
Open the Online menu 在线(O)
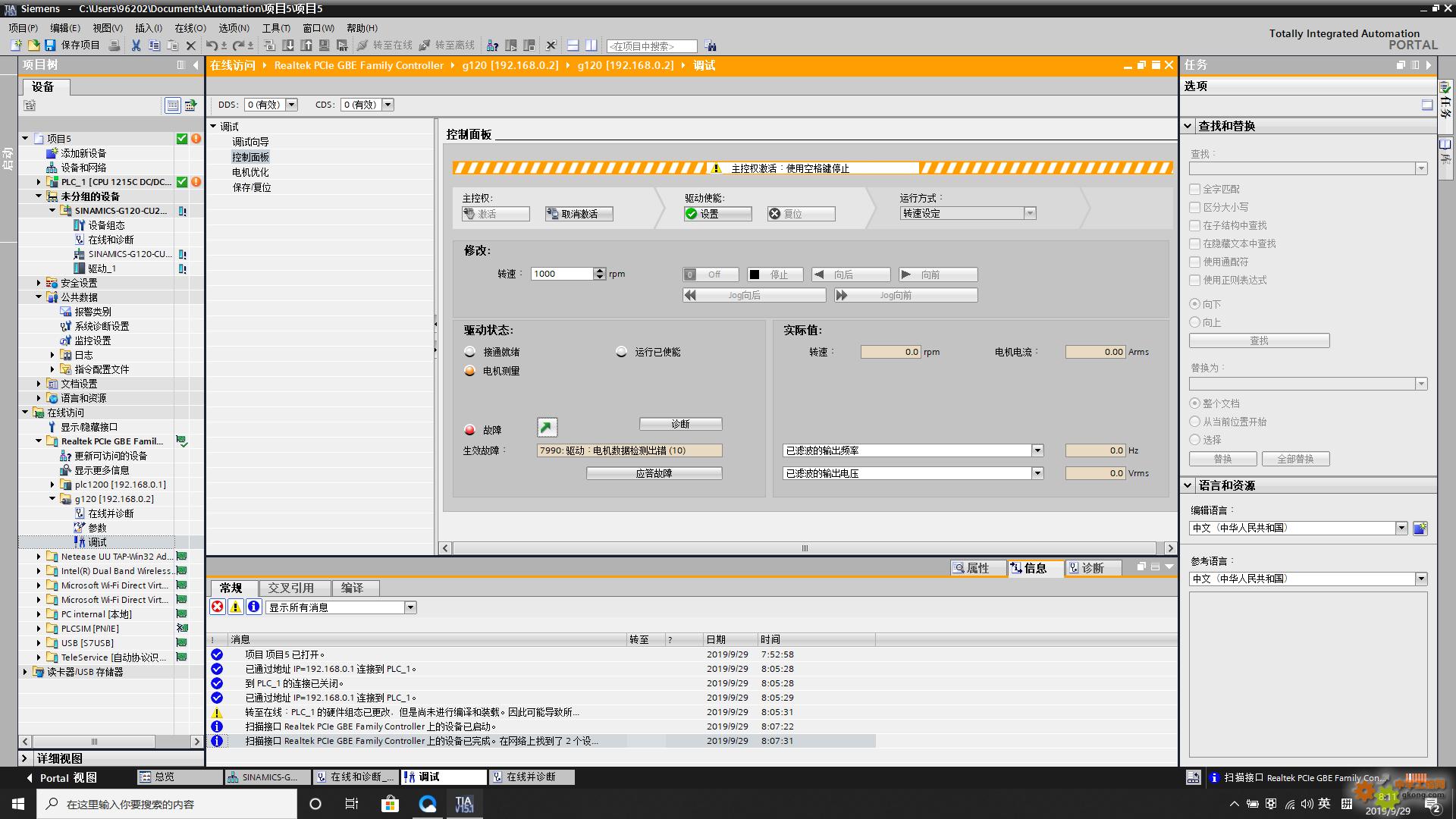(190, 28)
